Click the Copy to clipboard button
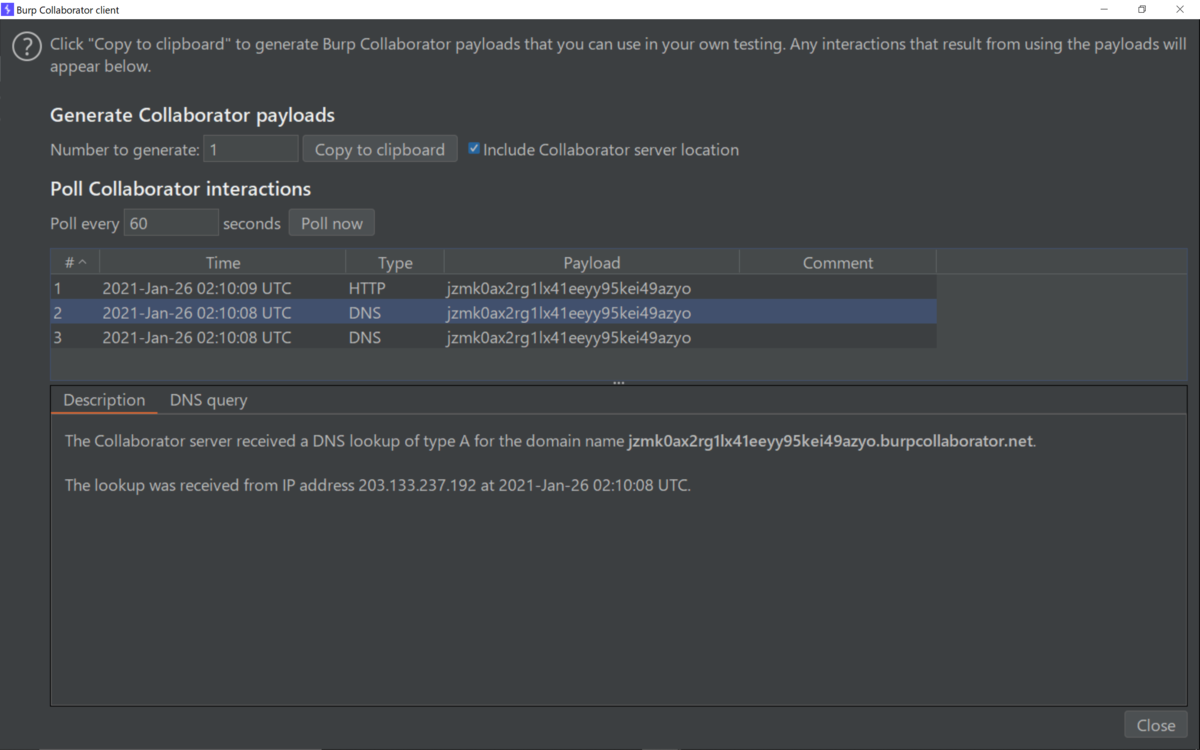Image resolution: width=1200 pixels, height=750 pixels. click(x=380, y=149)
